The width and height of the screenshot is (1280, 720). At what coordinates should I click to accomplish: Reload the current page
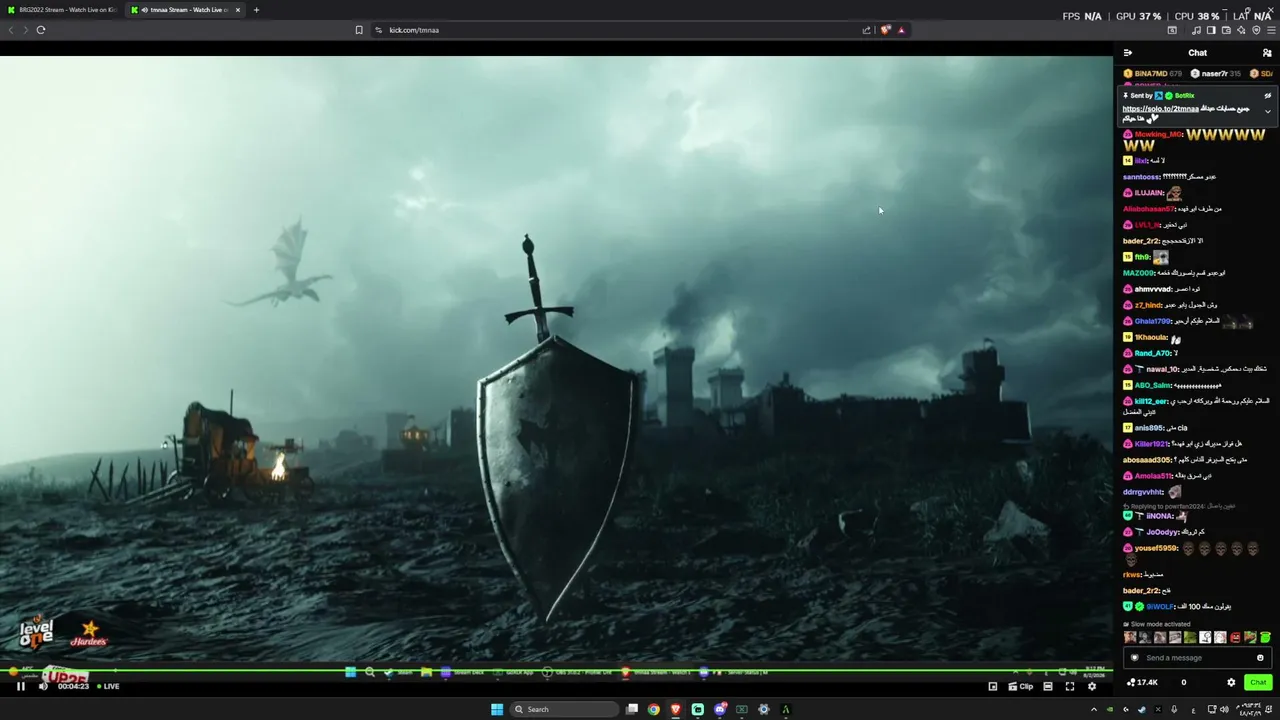41,30
